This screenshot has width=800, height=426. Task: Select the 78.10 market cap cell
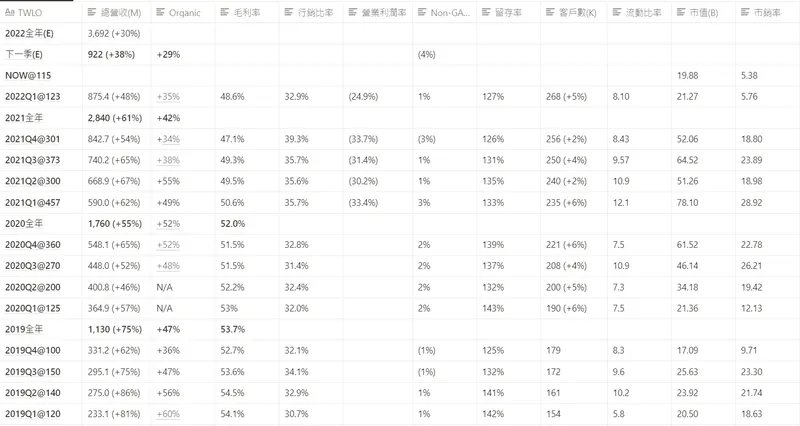click(x=686, y=202)
